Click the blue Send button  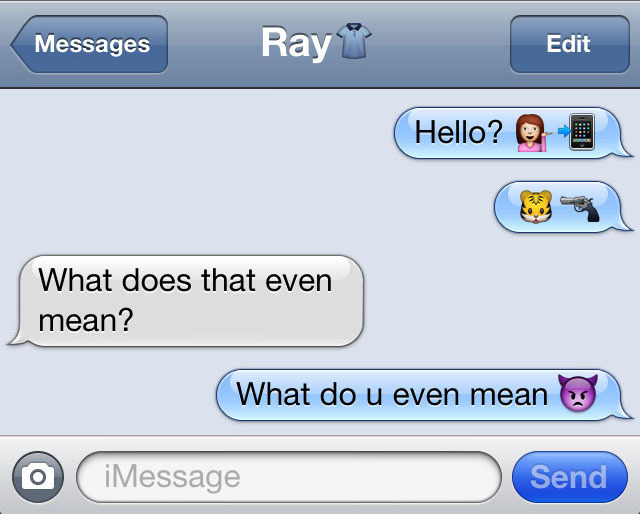[570, 477]
